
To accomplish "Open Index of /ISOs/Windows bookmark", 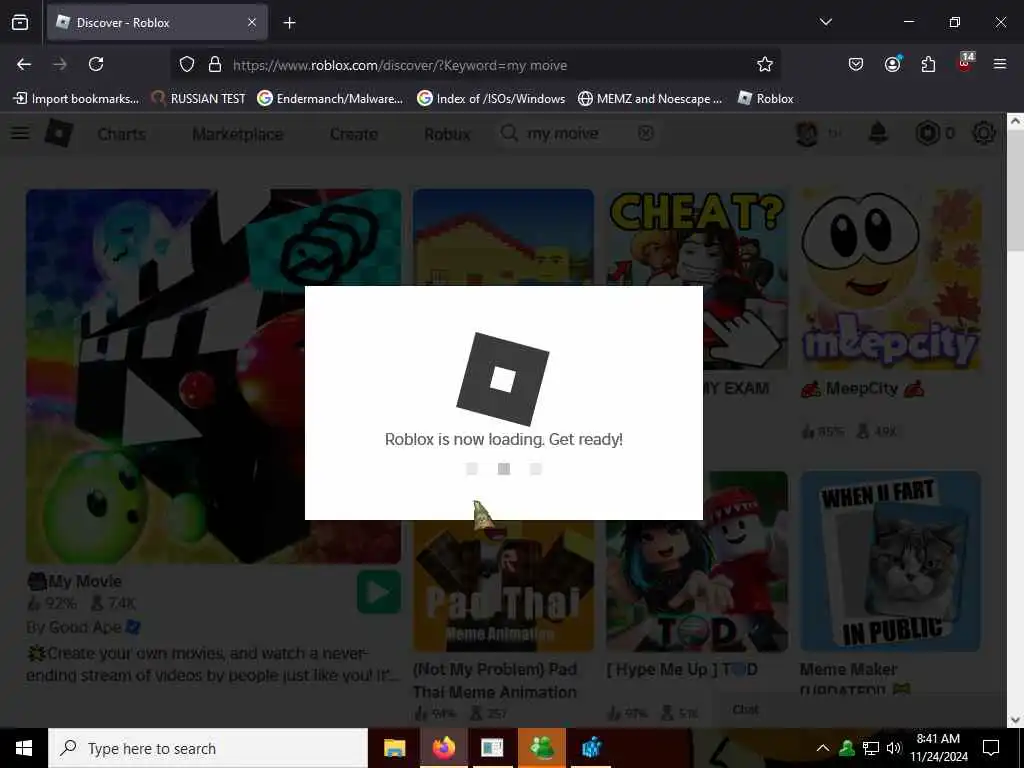I will (x=491, y=99).
